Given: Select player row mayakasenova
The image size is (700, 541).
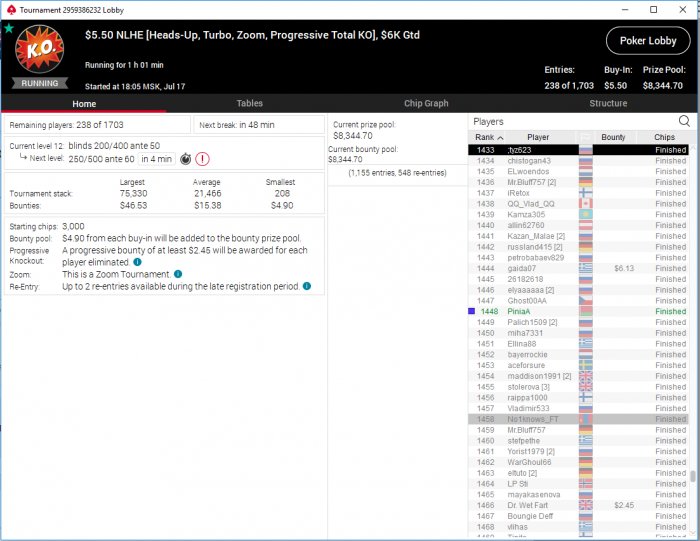Looking at the screenshot, I should (x=578, y=495).
